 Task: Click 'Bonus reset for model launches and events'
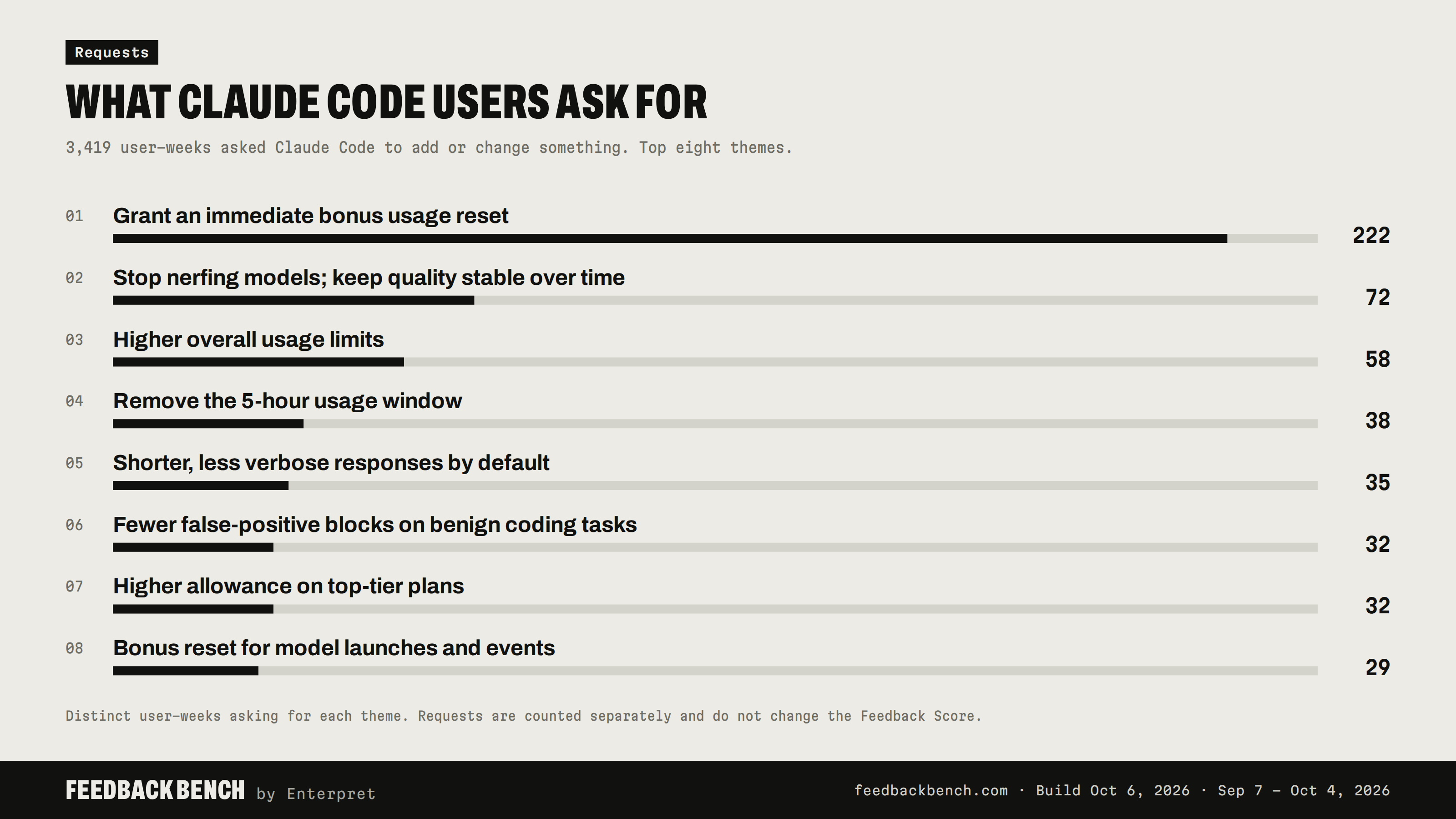(334, 648)
